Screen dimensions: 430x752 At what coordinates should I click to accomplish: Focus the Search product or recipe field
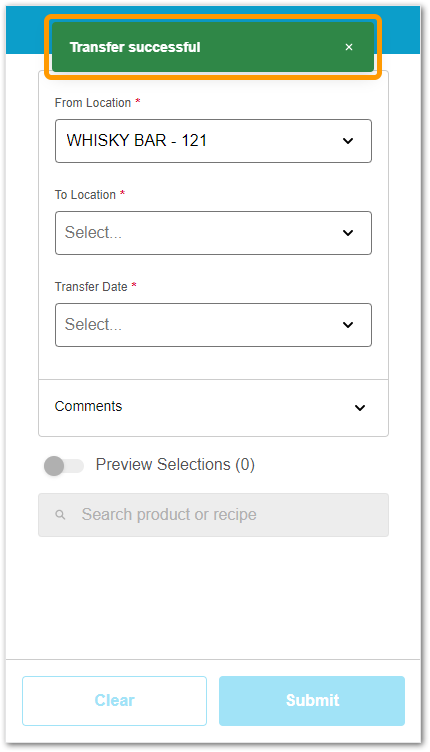click(x=213, y=515)
